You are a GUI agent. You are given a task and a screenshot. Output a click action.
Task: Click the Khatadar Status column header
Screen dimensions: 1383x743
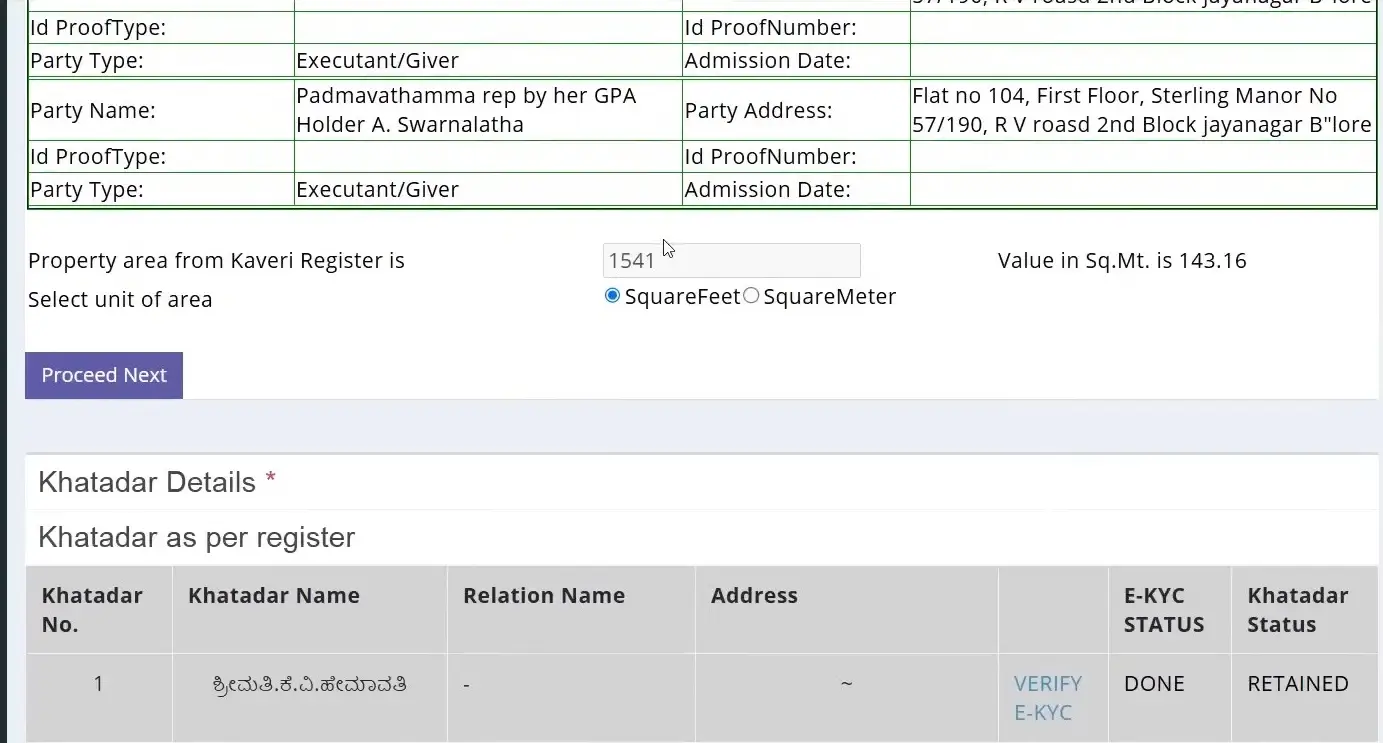coord(1297,610)
